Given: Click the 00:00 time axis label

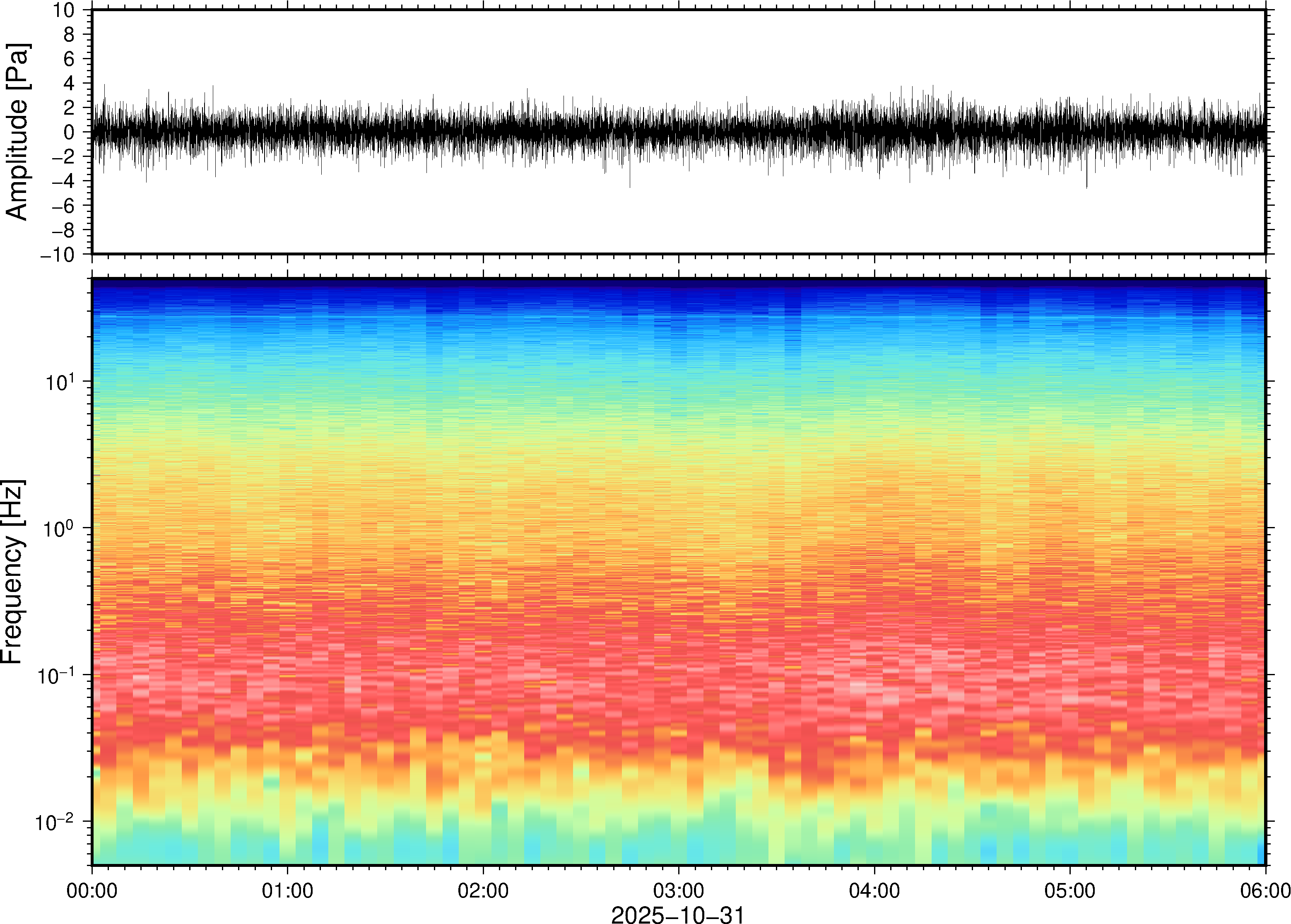Looking at the screenshot, I should coord(92,890).
